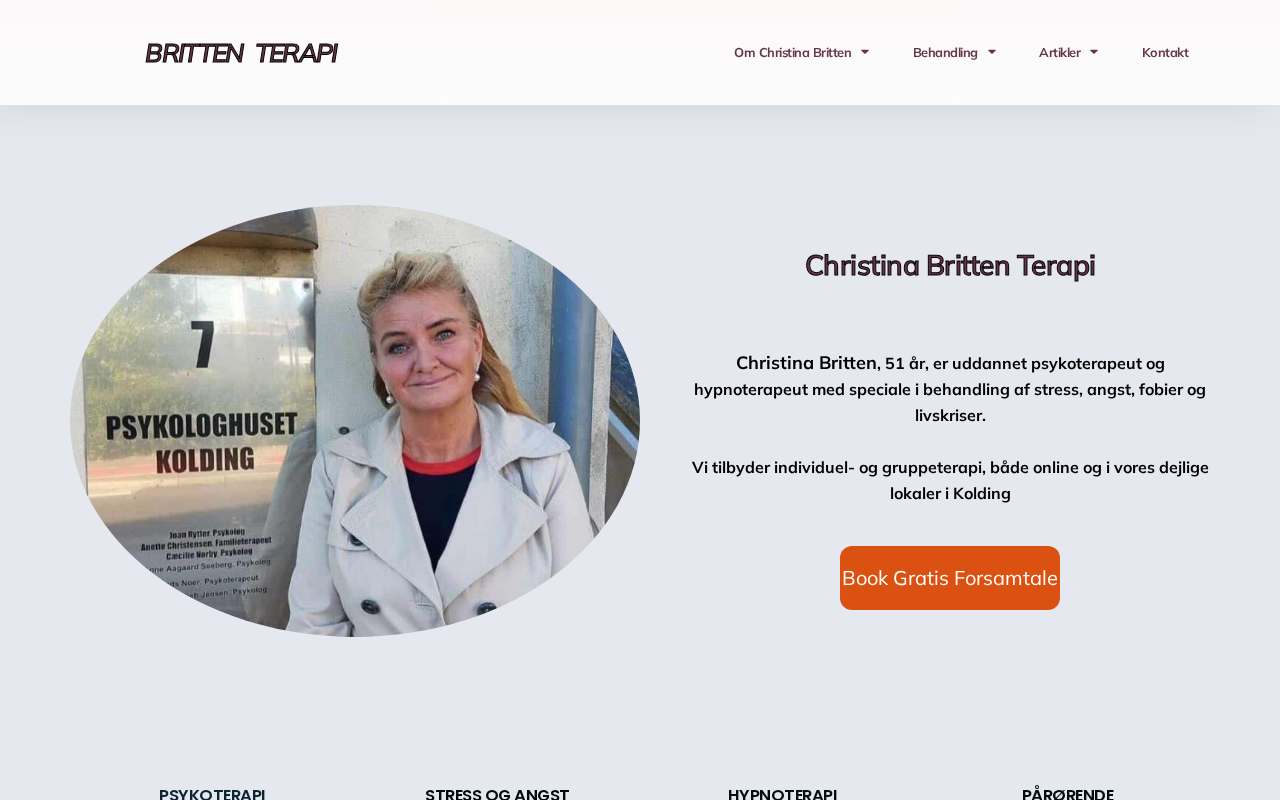Click the Book Gratis Forsamtale button

pos(950,578)
